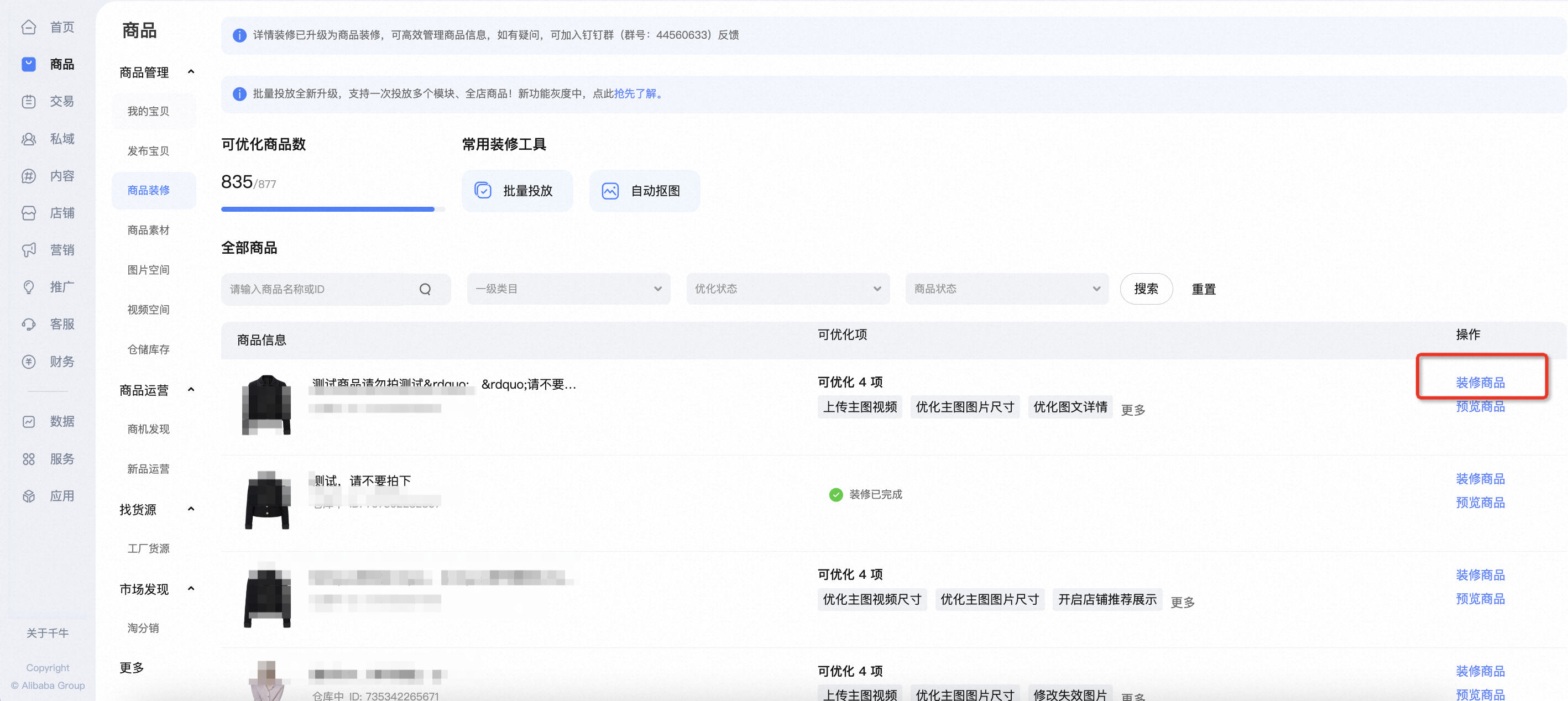This screenshot has width=1568, height=701.
Task: Expand 更多 in first product's optimization tags
Action: tap(1133, 410)
